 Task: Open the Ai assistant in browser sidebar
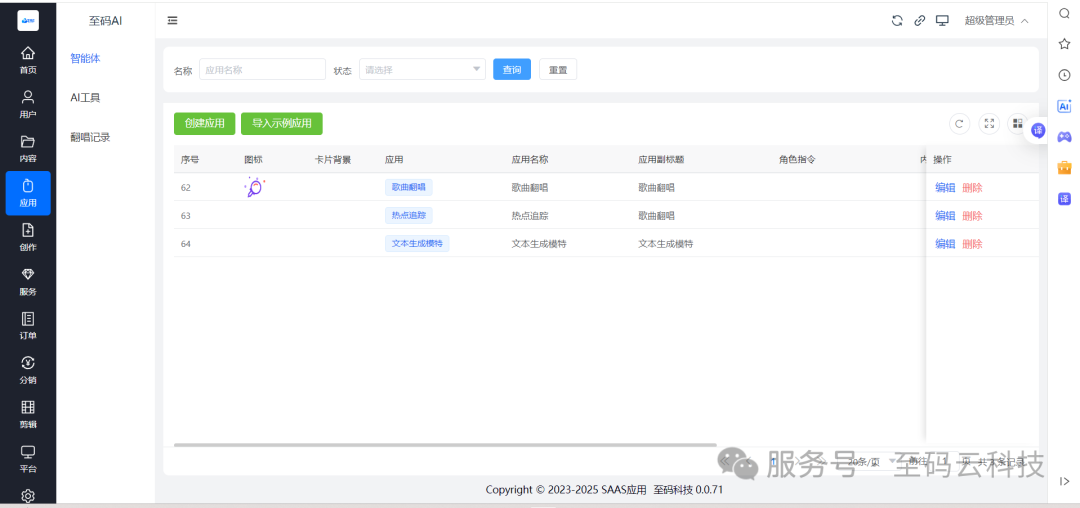coord(1064,106)
